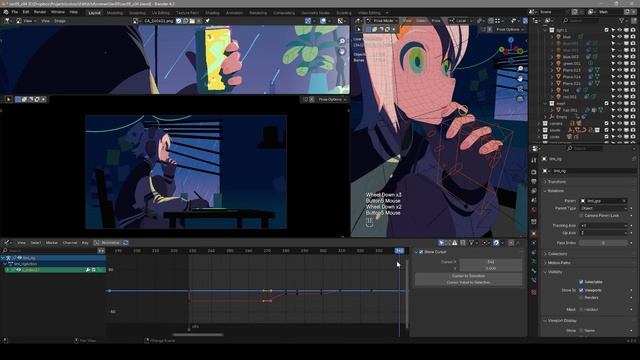Click the Pass Index value slider
640x360 pixels.
[x=603, y=243]
